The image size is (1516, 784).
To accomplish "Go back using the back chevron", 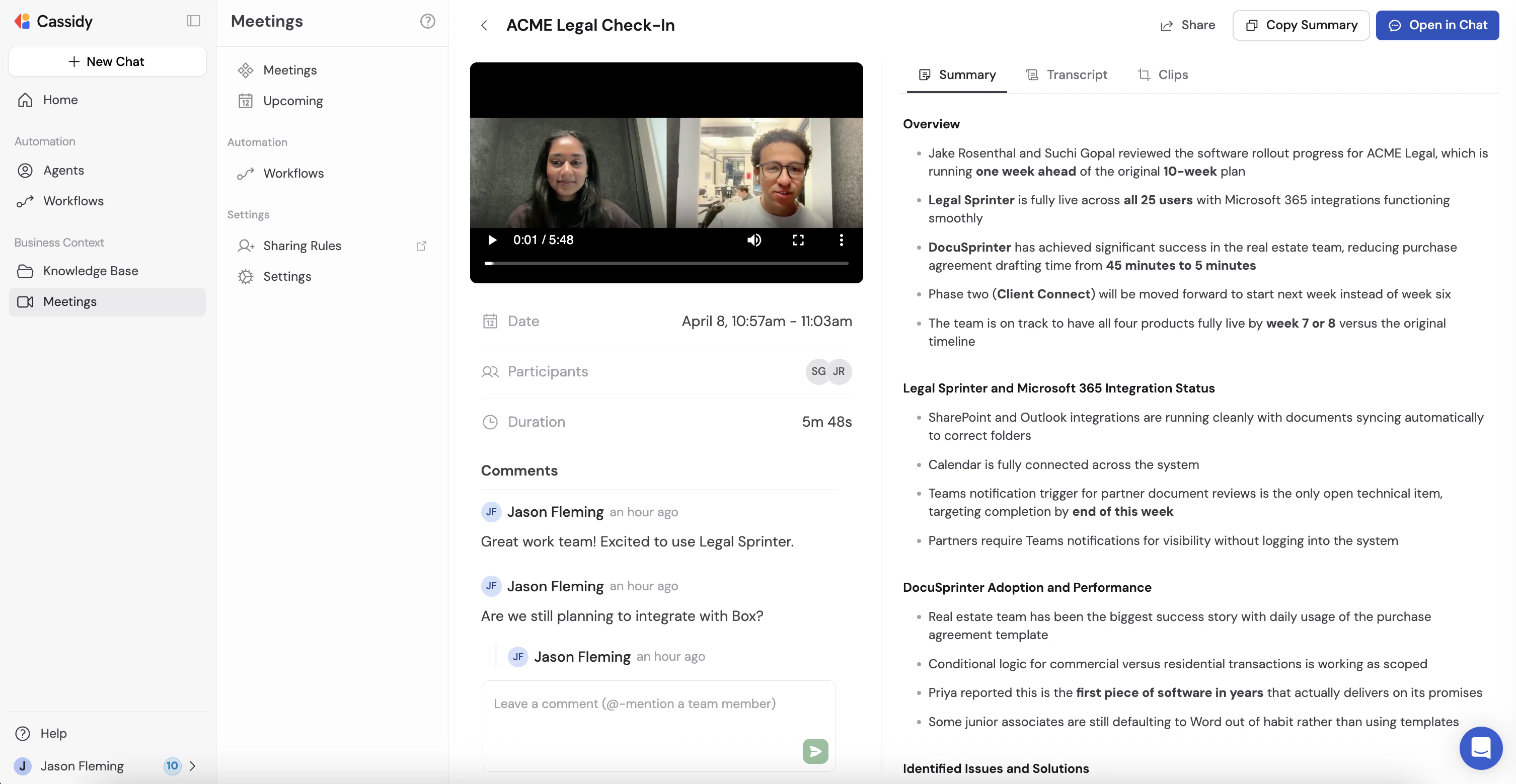I will (x=484, y=25).
